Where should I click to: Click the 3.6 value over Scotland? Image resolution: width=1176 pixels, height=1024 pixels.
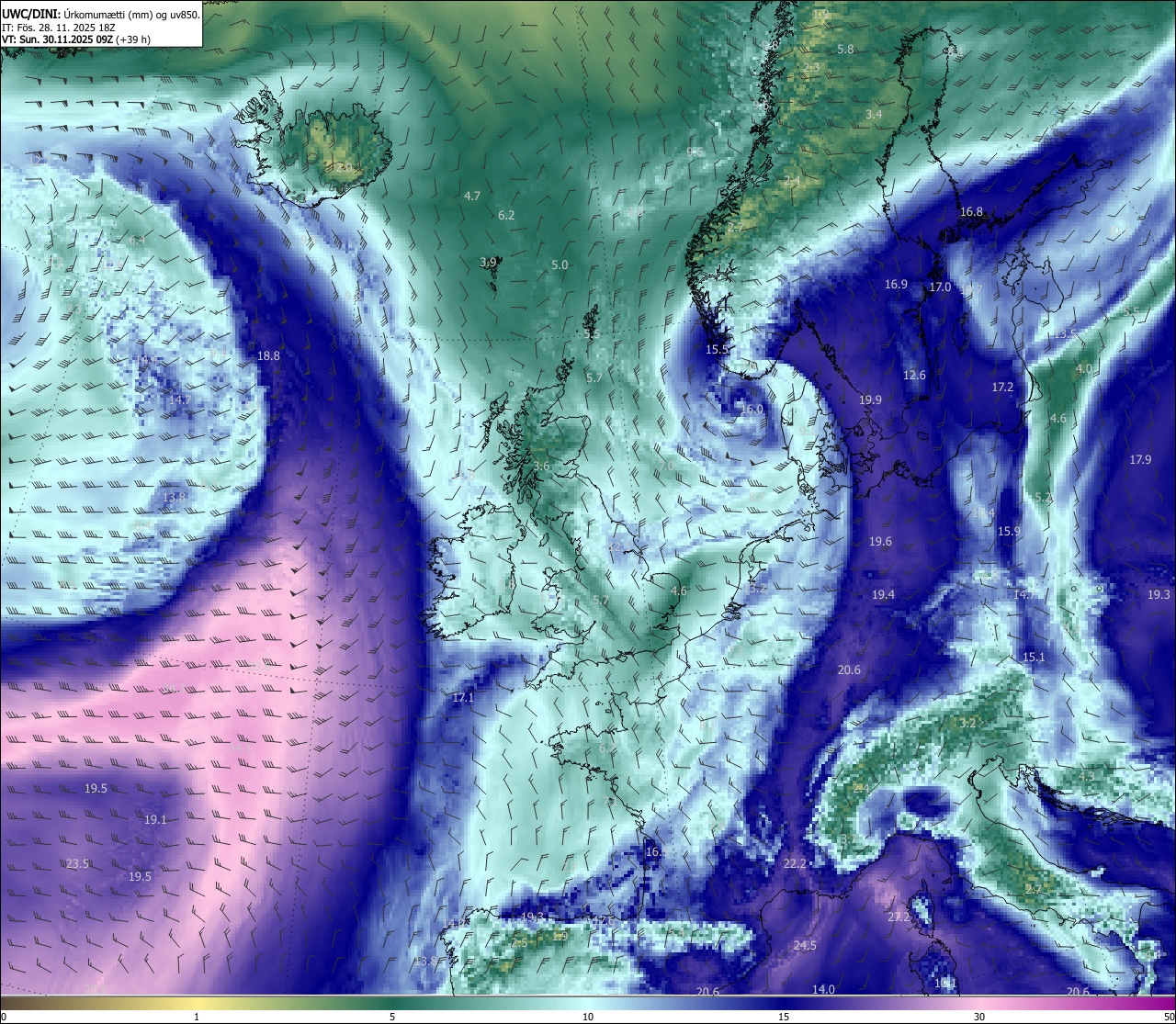(541, 466)
